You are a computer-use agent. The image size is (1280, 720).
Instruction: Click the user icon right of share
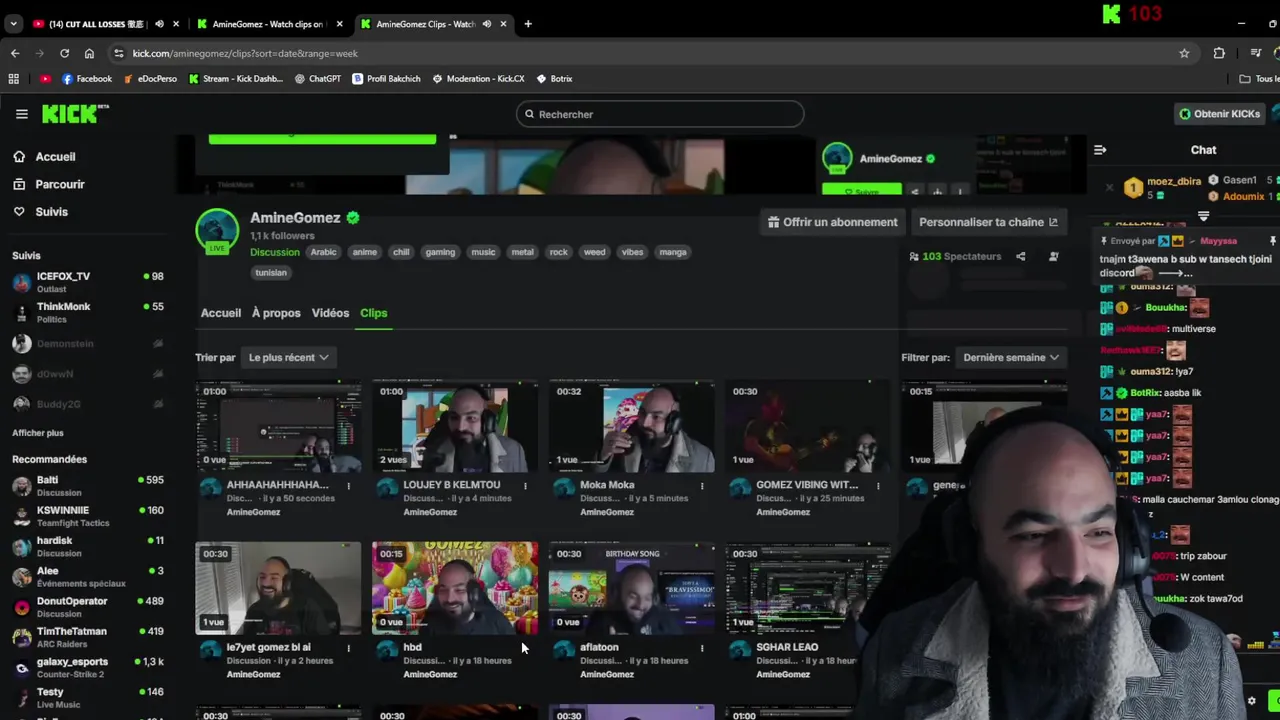click(x=1053, y=256)
